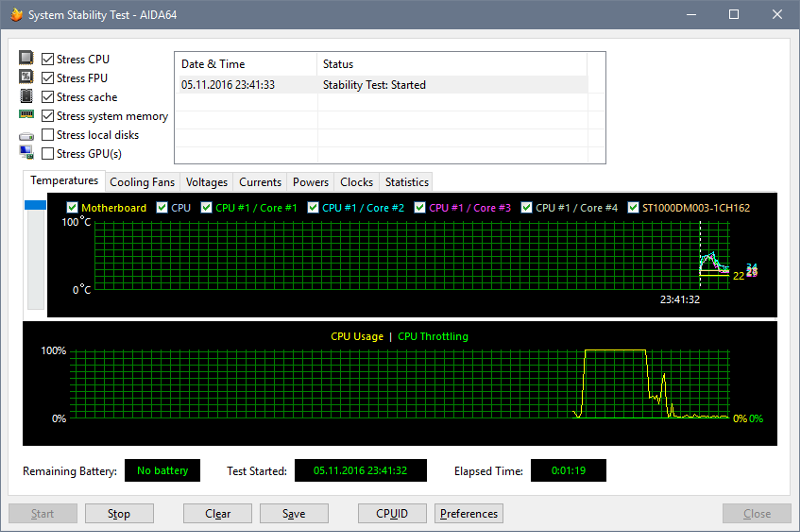
Task: Click the blue graph scale slider beside temperature graph
Action: [x=35, y=205]
